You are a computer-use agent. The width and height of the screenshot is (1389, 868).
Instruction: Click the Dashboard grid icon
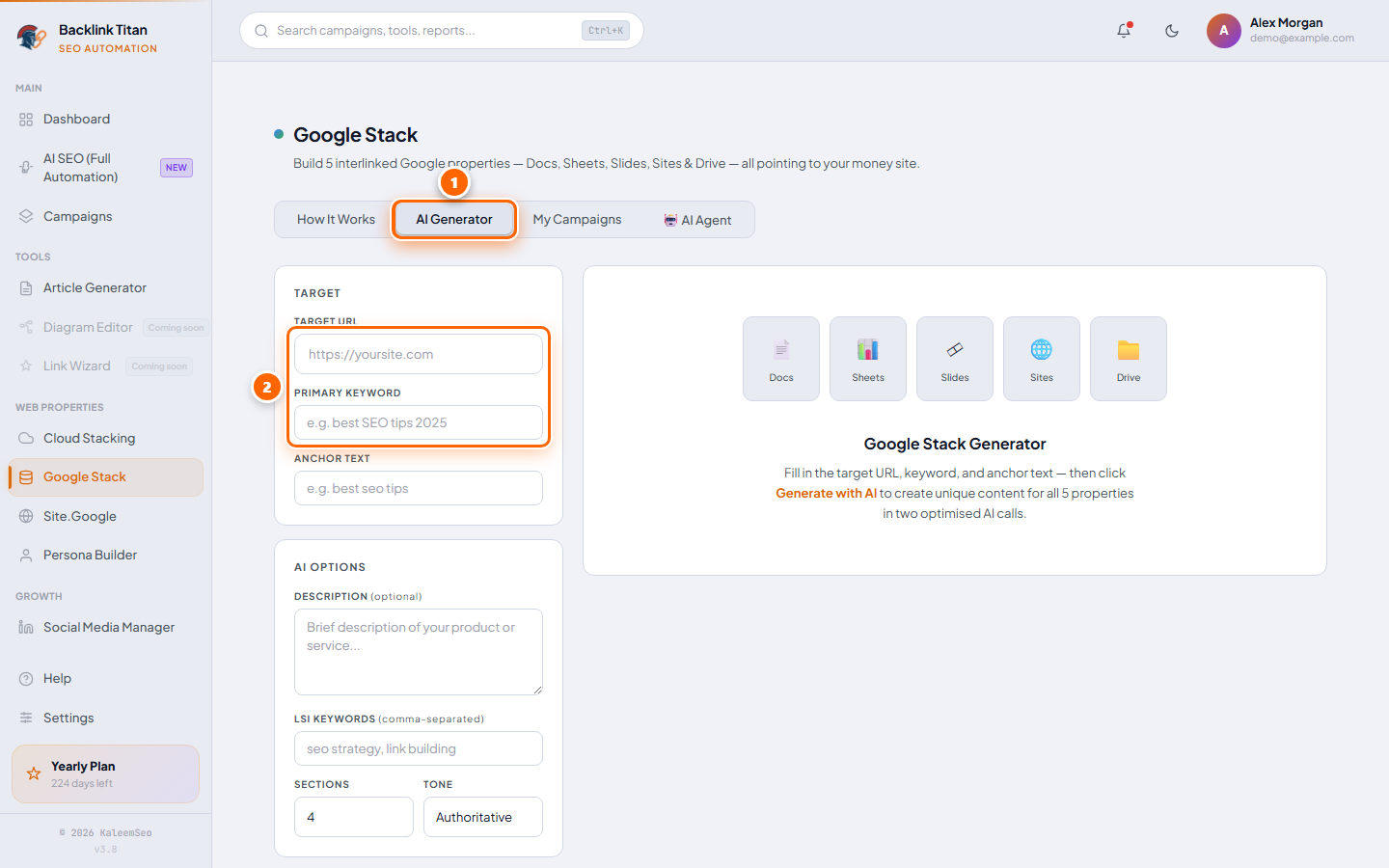pyautogui.click(x=26, y=120)
